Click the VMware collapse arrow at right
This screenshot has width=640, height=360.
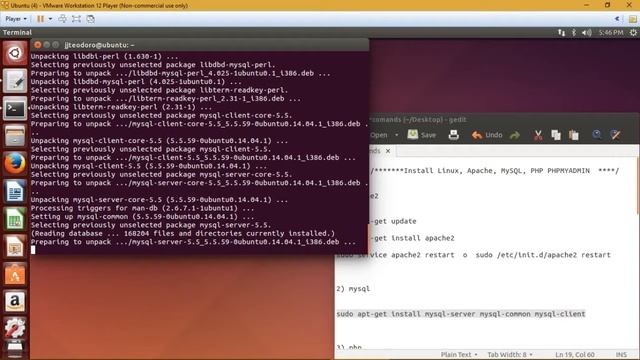[617, 19]
